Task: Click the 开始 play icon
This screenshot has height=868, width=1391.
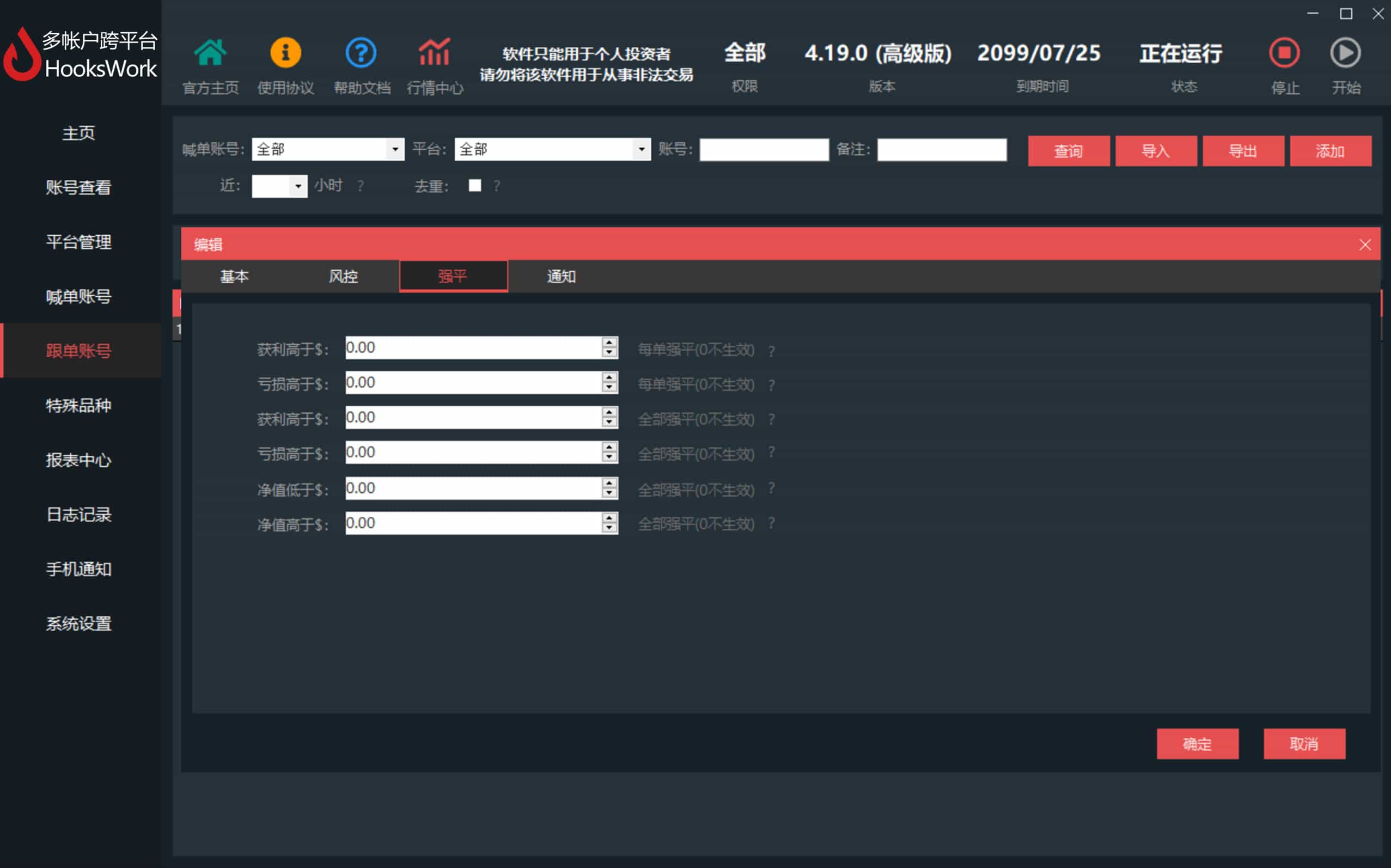Action: [1346, 53]
